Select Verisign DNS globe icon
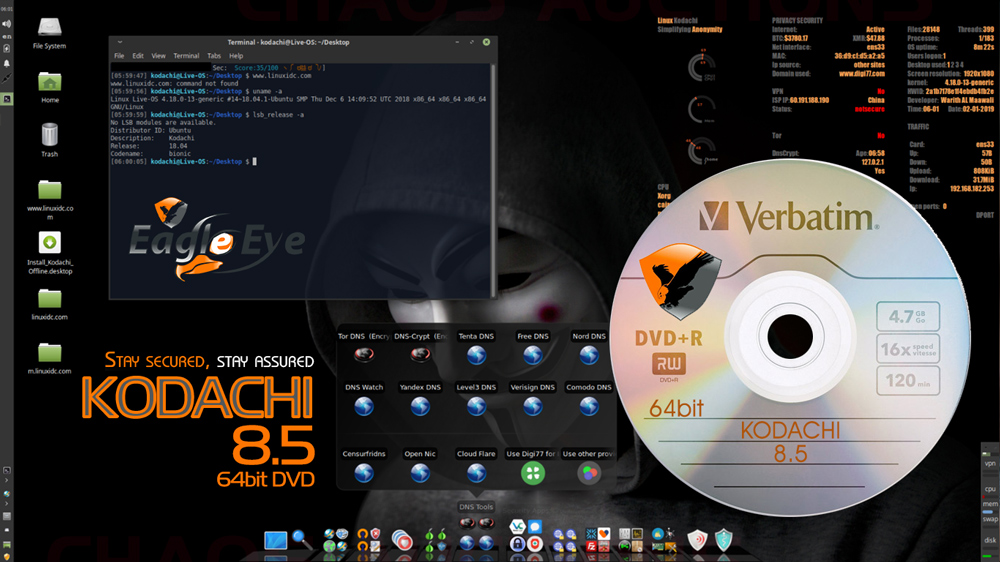The height and width of the screenshot is (562, 1000). click(x=533, y=406)
